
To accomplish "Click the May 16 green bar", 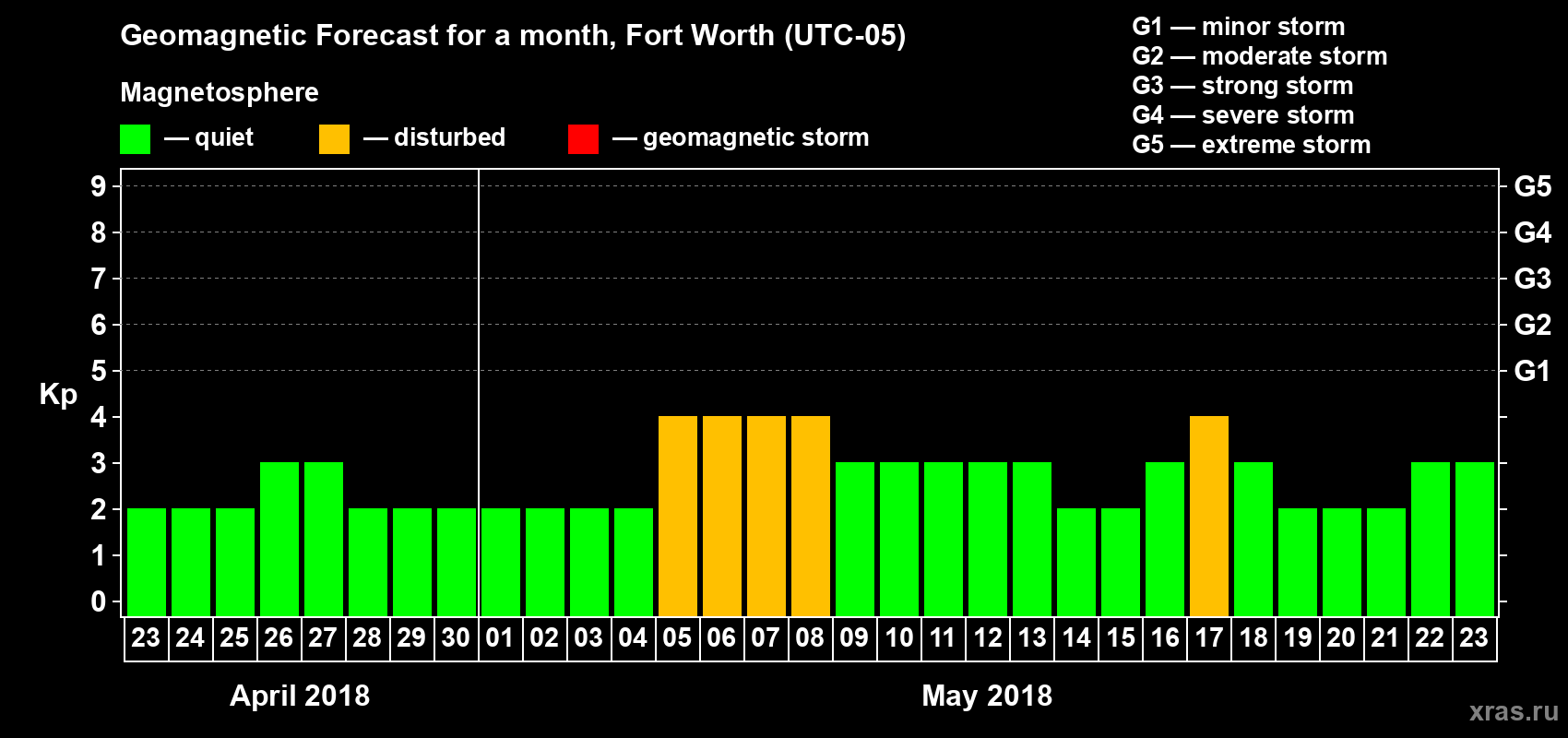I will [1165, 539].
